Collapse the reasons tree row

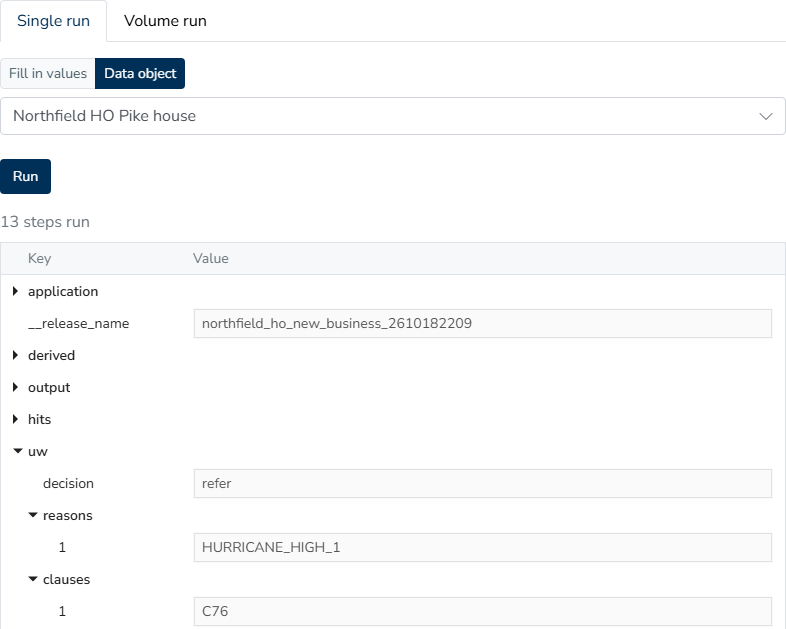33,515
